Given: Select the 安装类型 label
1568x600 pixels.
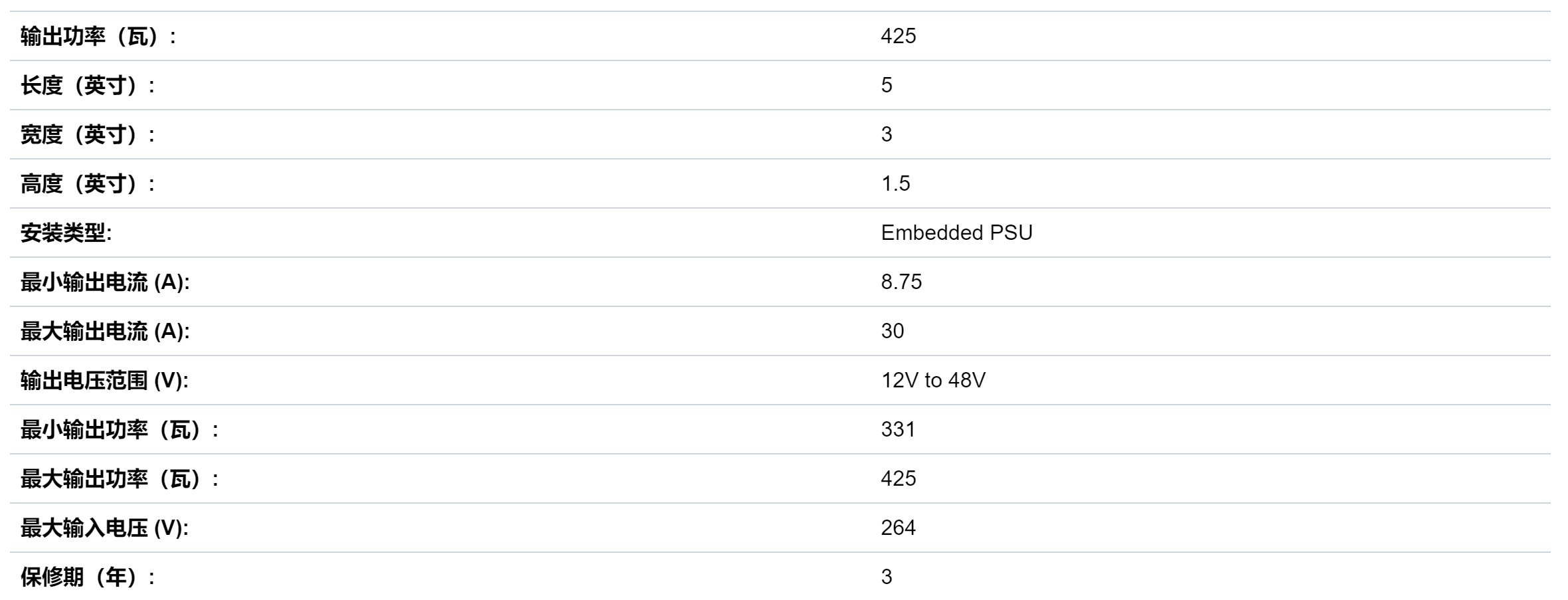Looking at the screenshot, I should 66,233.
